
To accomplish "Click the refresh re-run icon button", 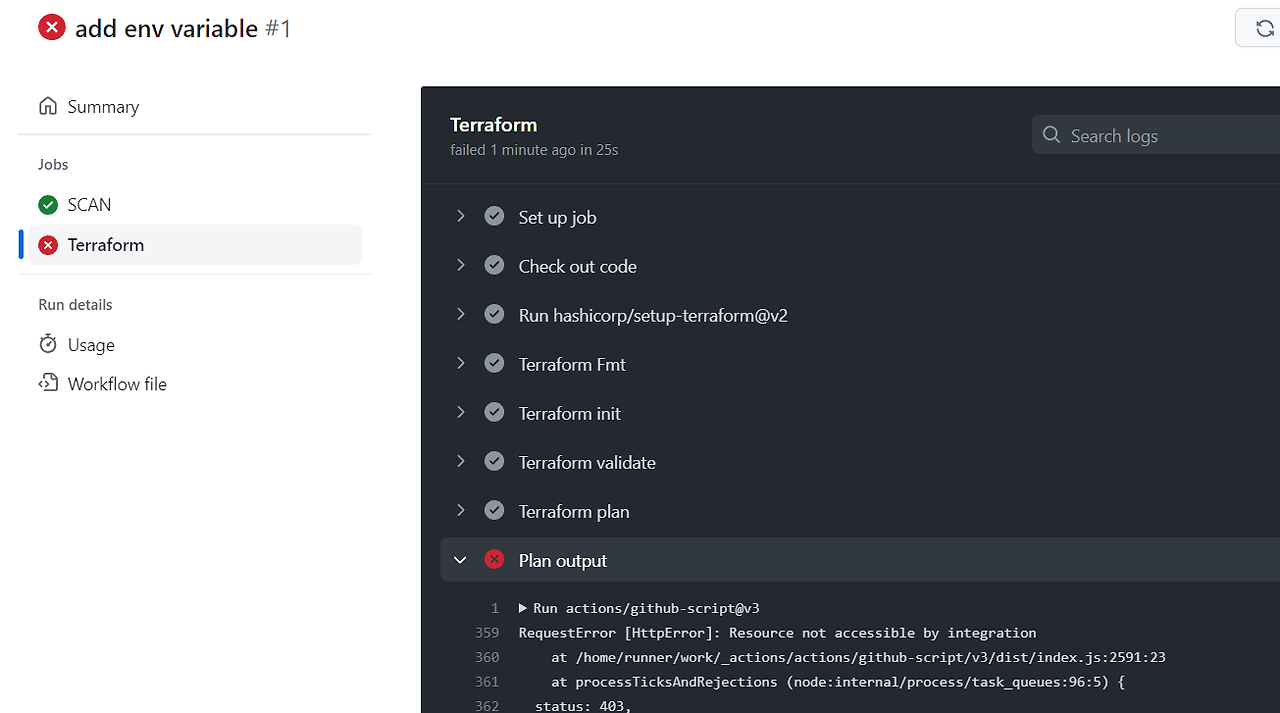I will (x=1263, y=29).
